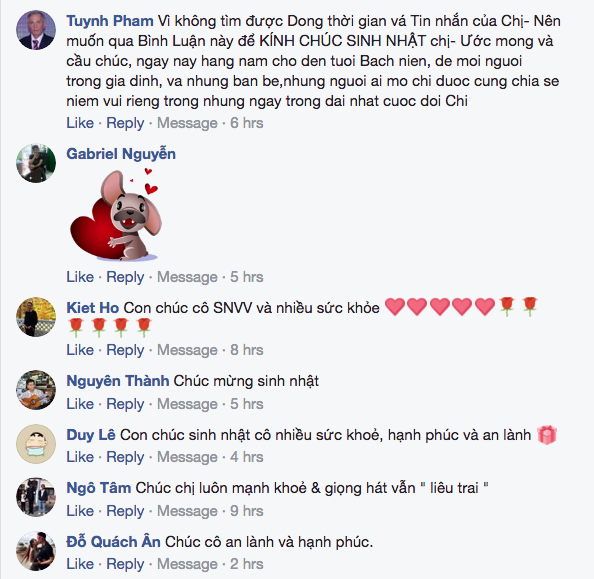Message Kiet Ho from his comment
This screenshot has height=579, width=594.
click(187, 350)
